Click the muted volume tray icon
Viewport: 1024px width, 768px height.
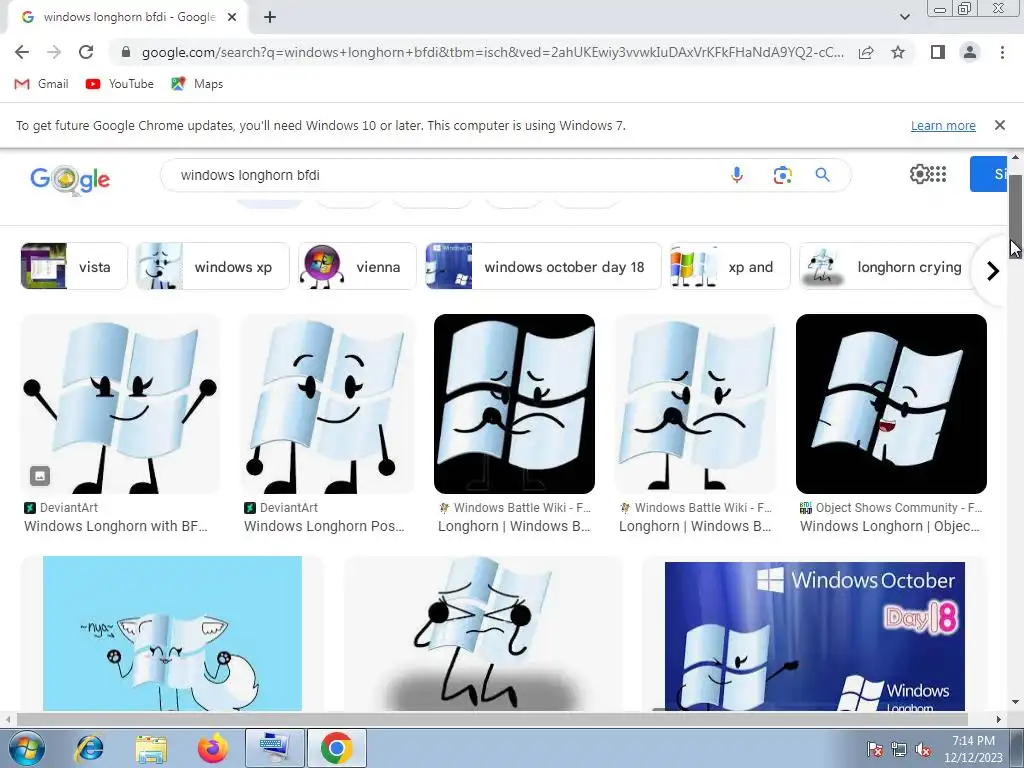point(923,749)
